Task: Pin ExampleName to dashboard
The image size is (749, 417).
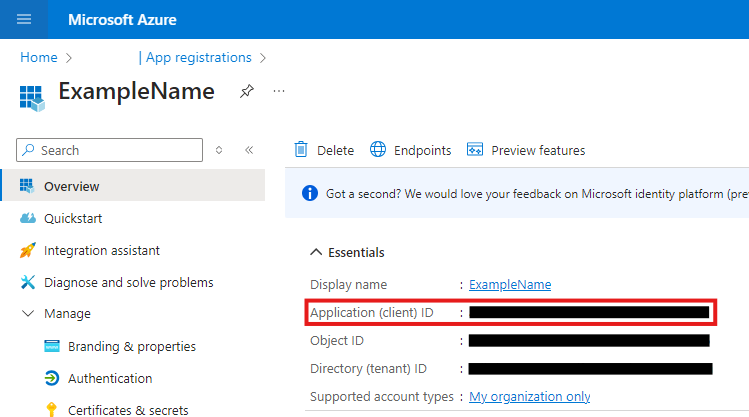Action: (246, 91)
